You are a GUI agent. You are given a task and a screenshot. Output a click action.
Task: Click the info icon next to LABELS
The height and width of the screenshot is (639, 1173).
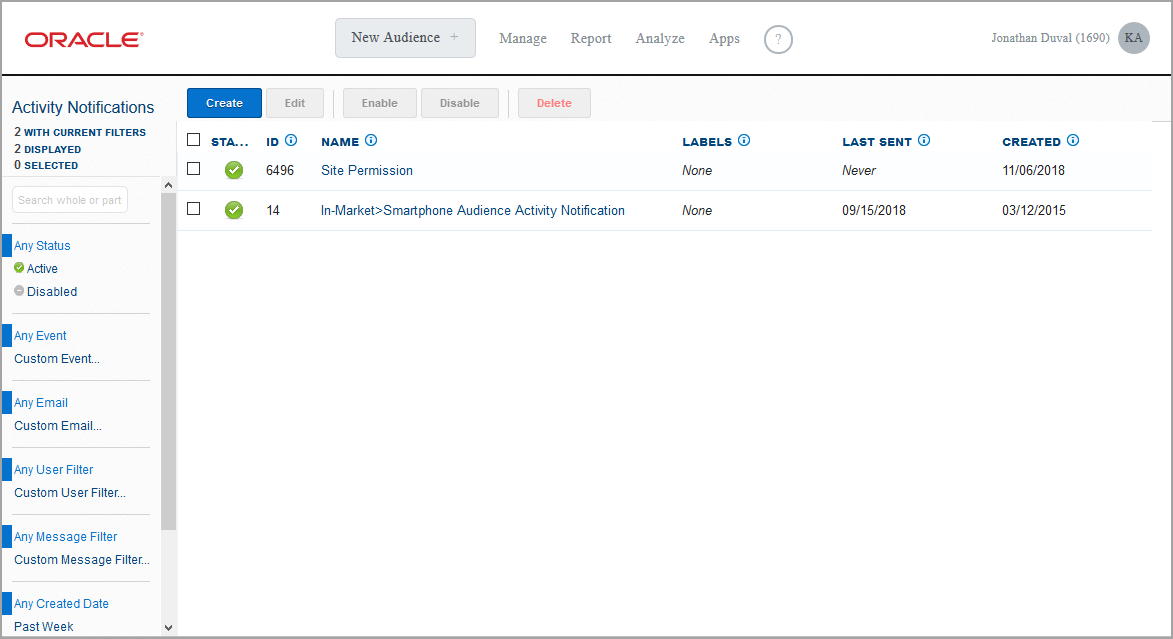744,140
